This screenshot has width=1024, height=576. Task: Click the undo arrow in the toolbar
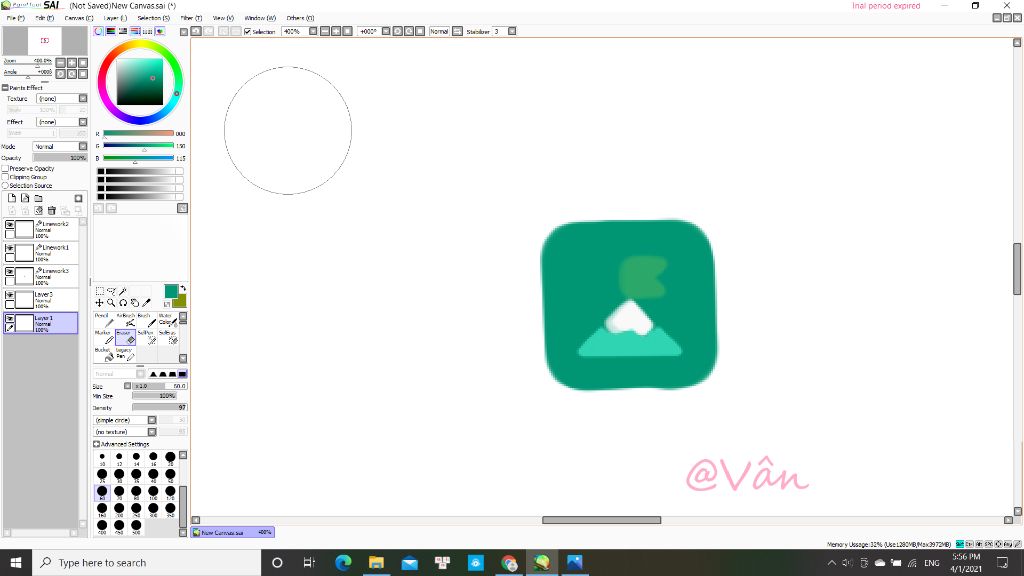(x=196, y=31)
